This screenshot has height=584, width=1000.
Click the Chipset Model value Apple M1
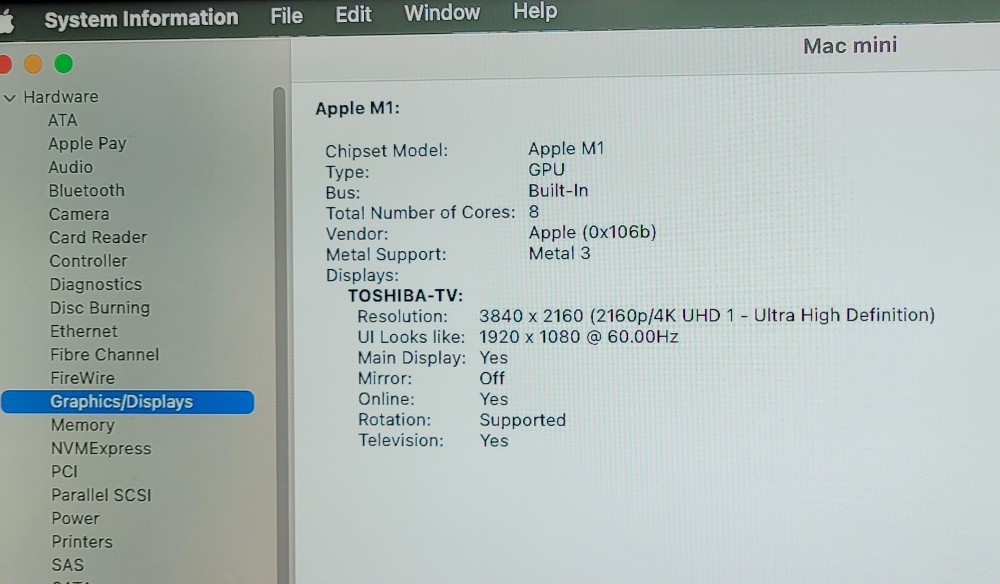[x=566, y=149]
